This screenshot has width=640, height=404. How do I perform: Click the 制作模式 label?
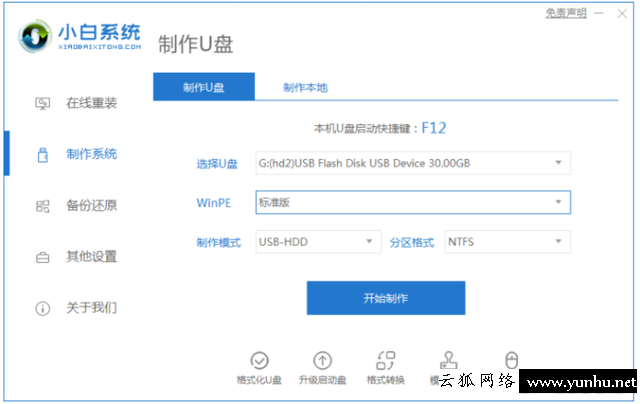218,243
